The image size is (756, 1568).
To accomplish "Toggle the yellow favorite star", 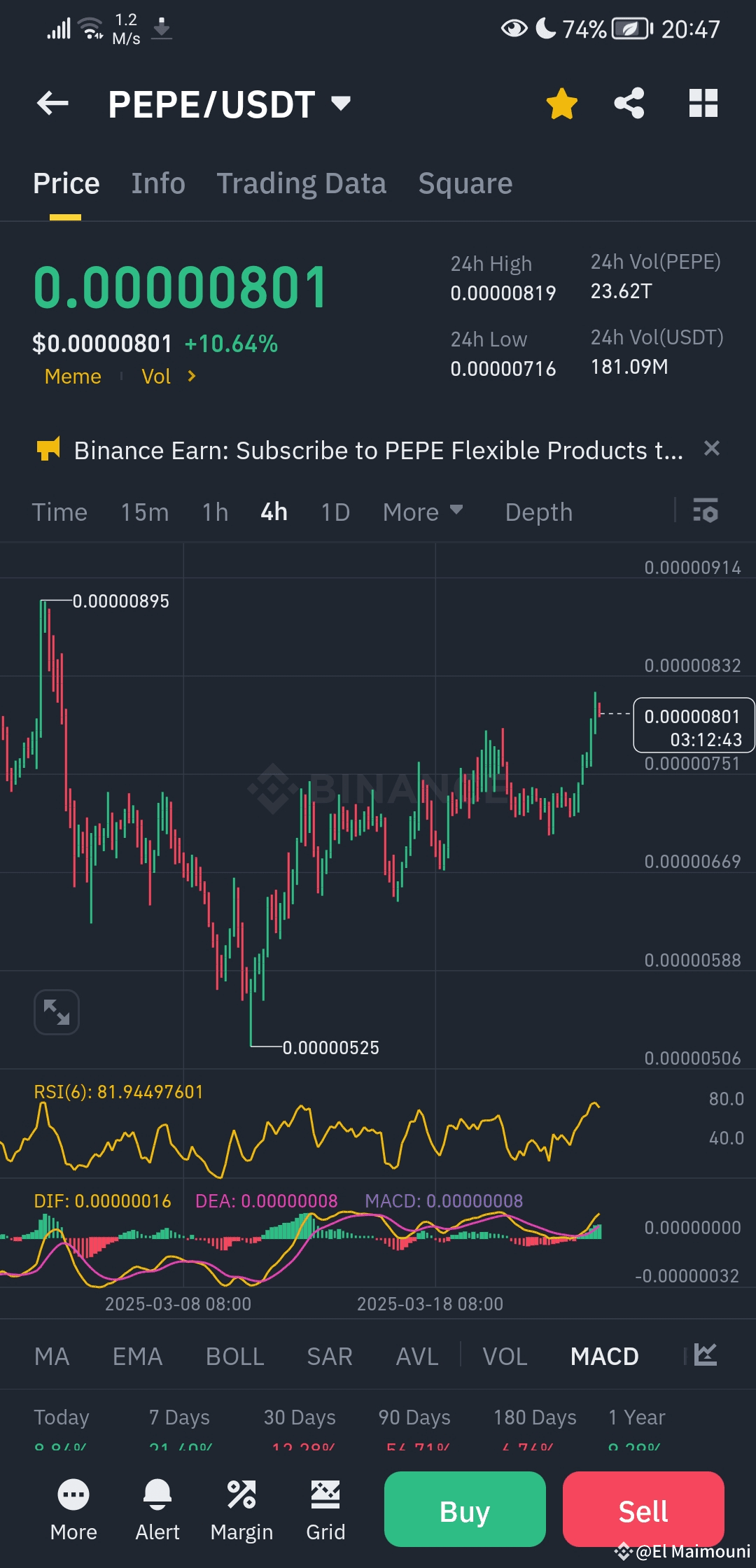I will point(561,104).
